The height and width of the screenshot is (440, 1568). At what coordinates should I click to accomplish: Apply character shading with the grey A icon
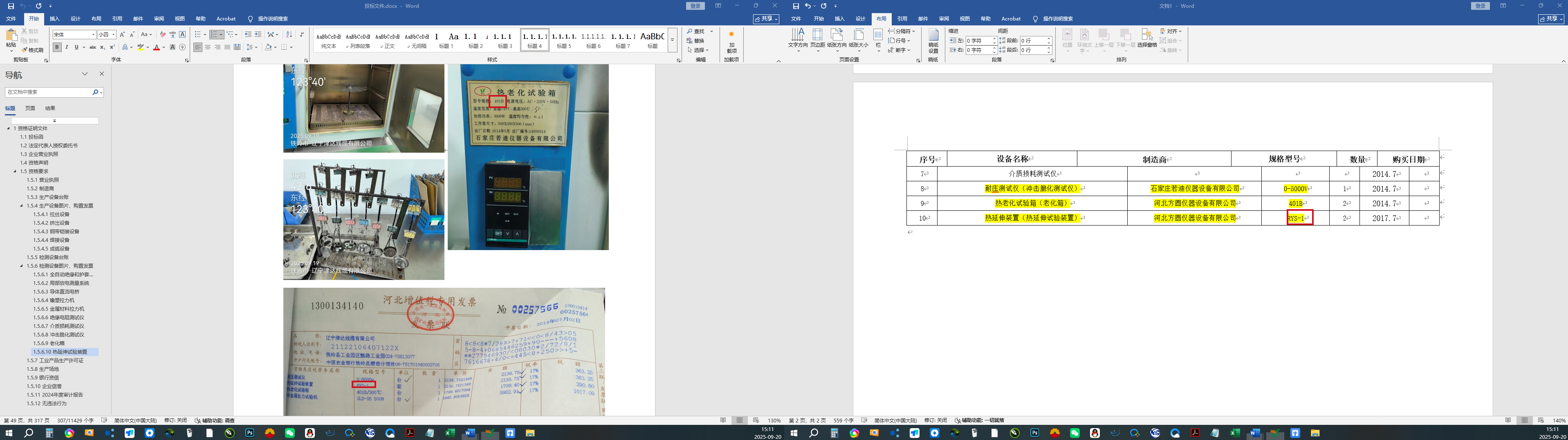[172, 47]
